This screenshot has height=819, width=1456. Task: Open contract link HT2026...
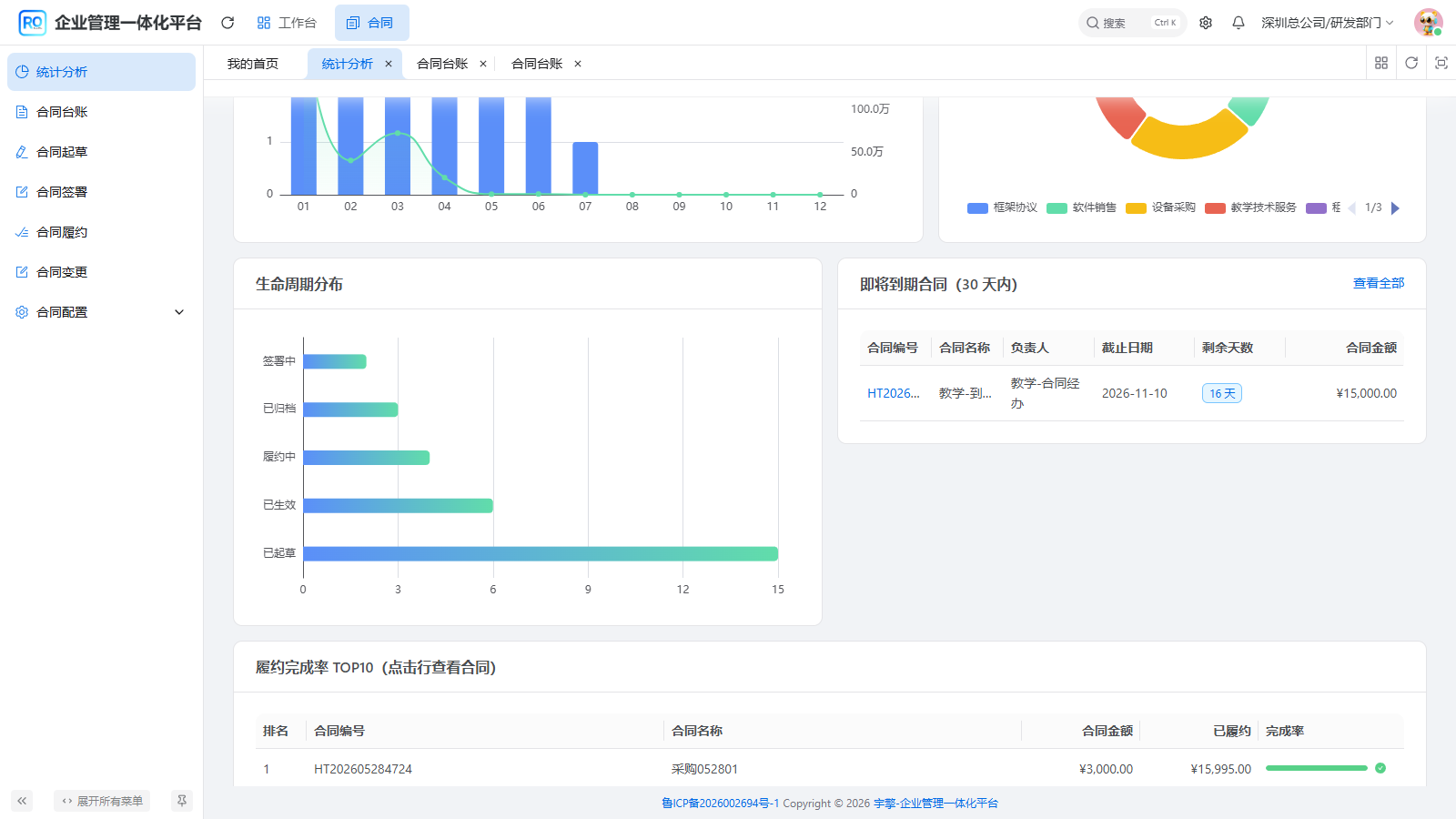click(894, 393)
